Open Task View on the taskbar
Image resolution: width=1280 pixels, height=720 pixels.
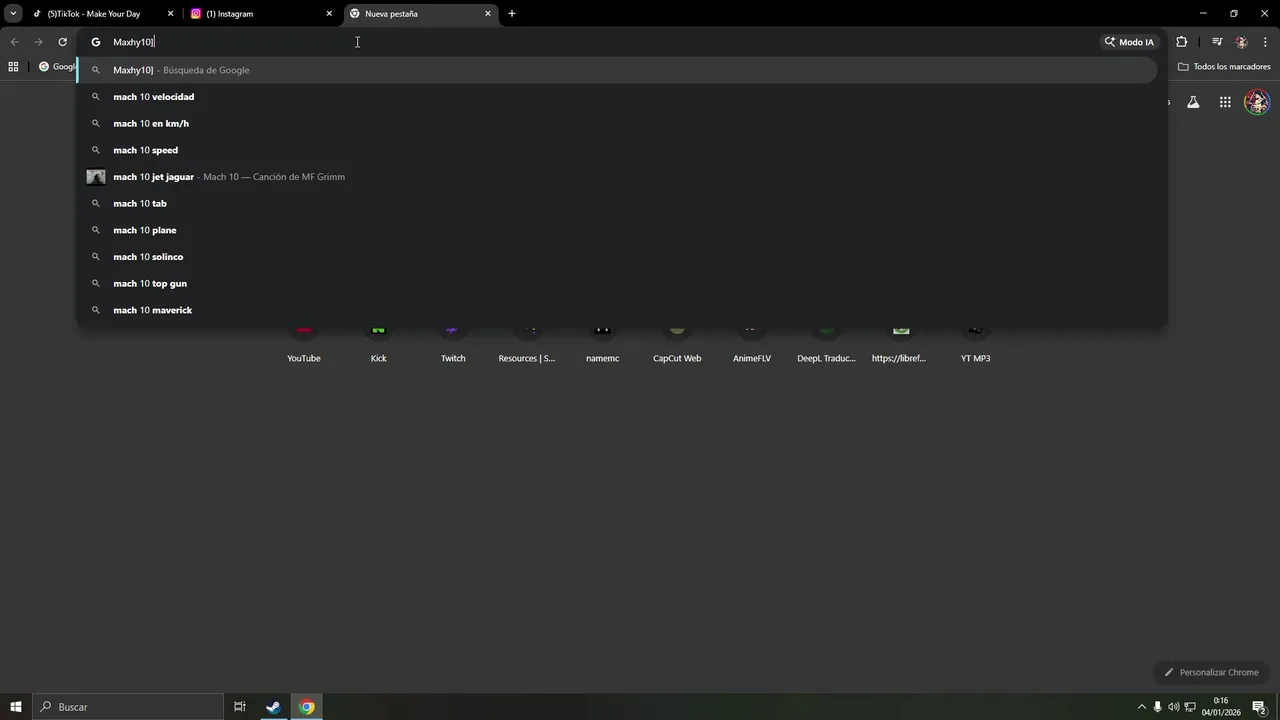pyautogui.click(x=240, y=707)
